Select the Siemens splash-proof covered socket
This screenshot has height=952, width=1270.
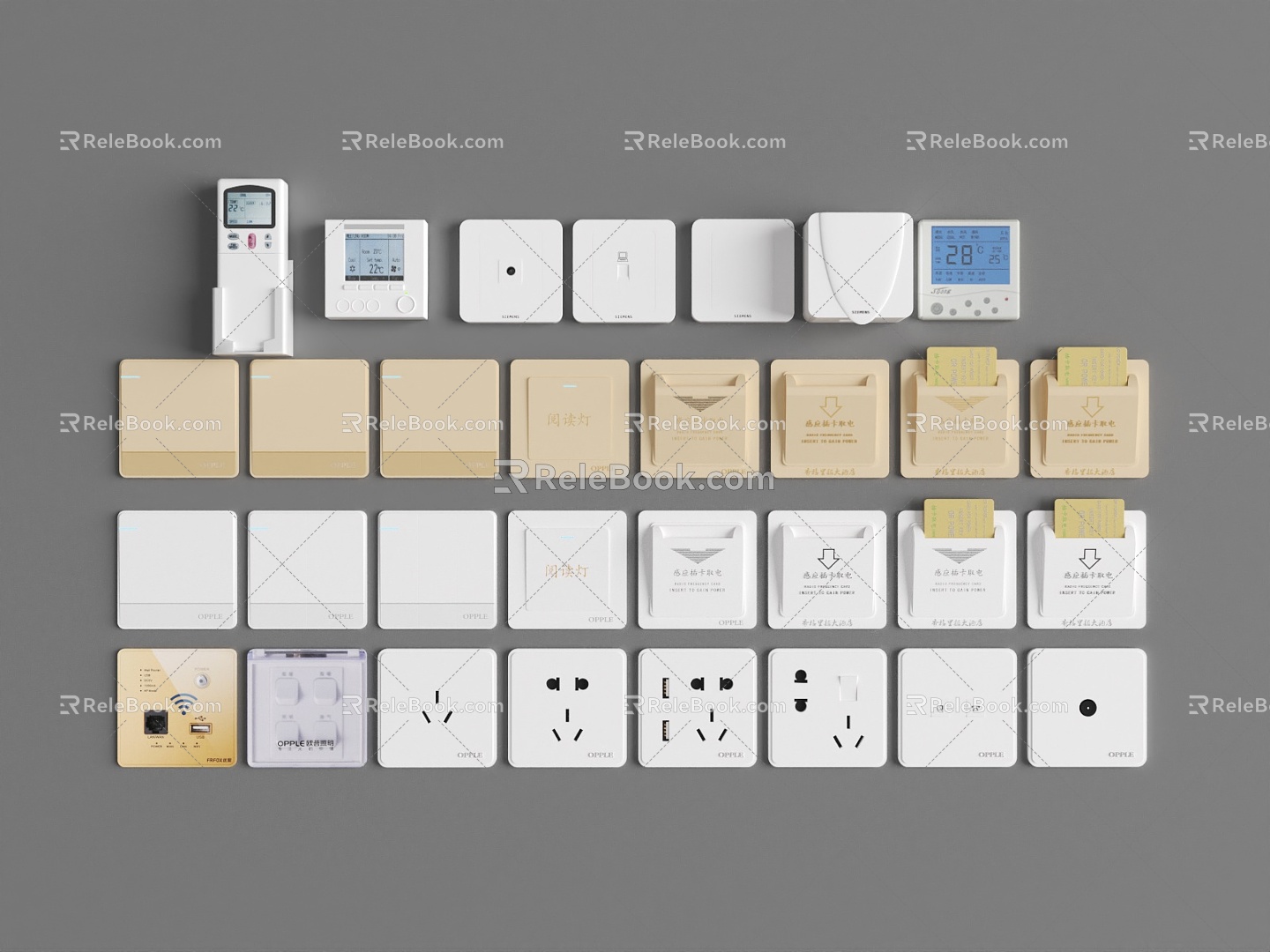(858, 267)
